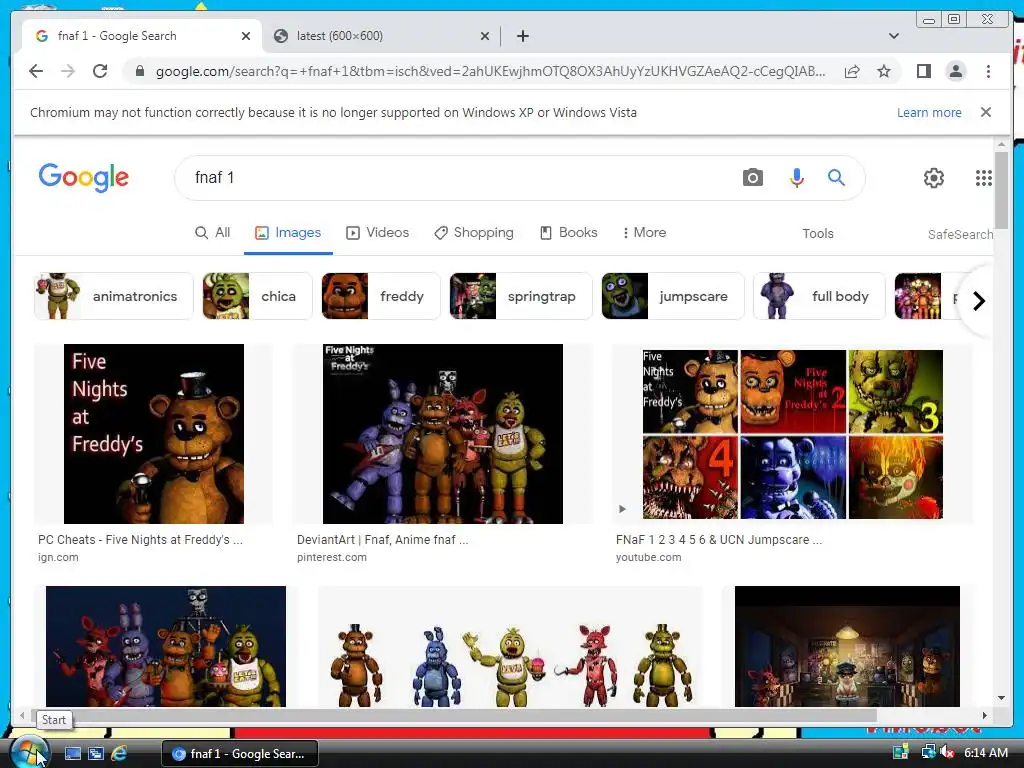Screen dimensions: 1024x768
Task: Filter by the jumpscare chip
Action: [x=673, y=296]
